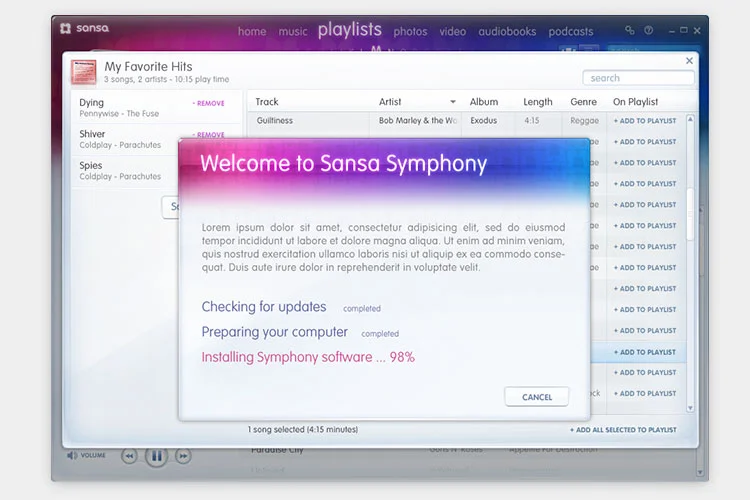Click the My Favorite Hits album thumbnail
This screenshot has height=500, width=750.
click(83, 72)
